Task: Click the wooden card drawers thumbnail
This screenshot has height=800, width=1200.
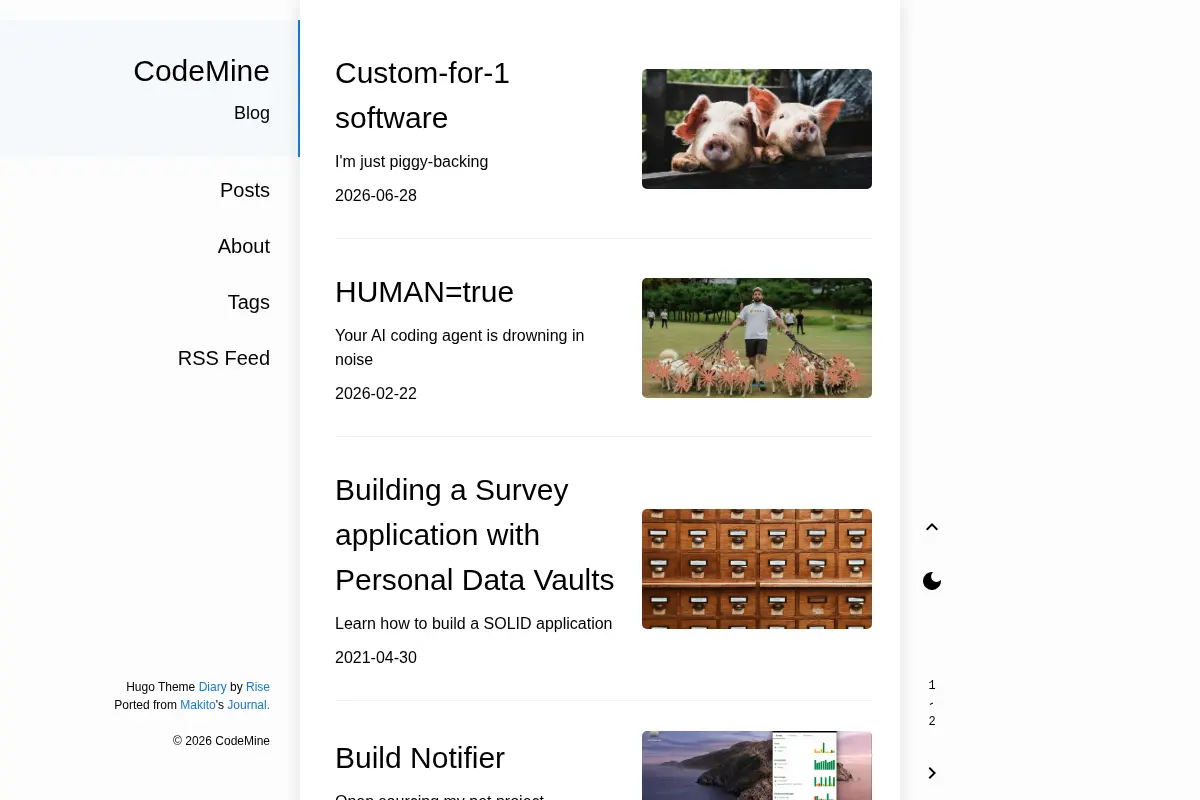Action: coord(757,569)
